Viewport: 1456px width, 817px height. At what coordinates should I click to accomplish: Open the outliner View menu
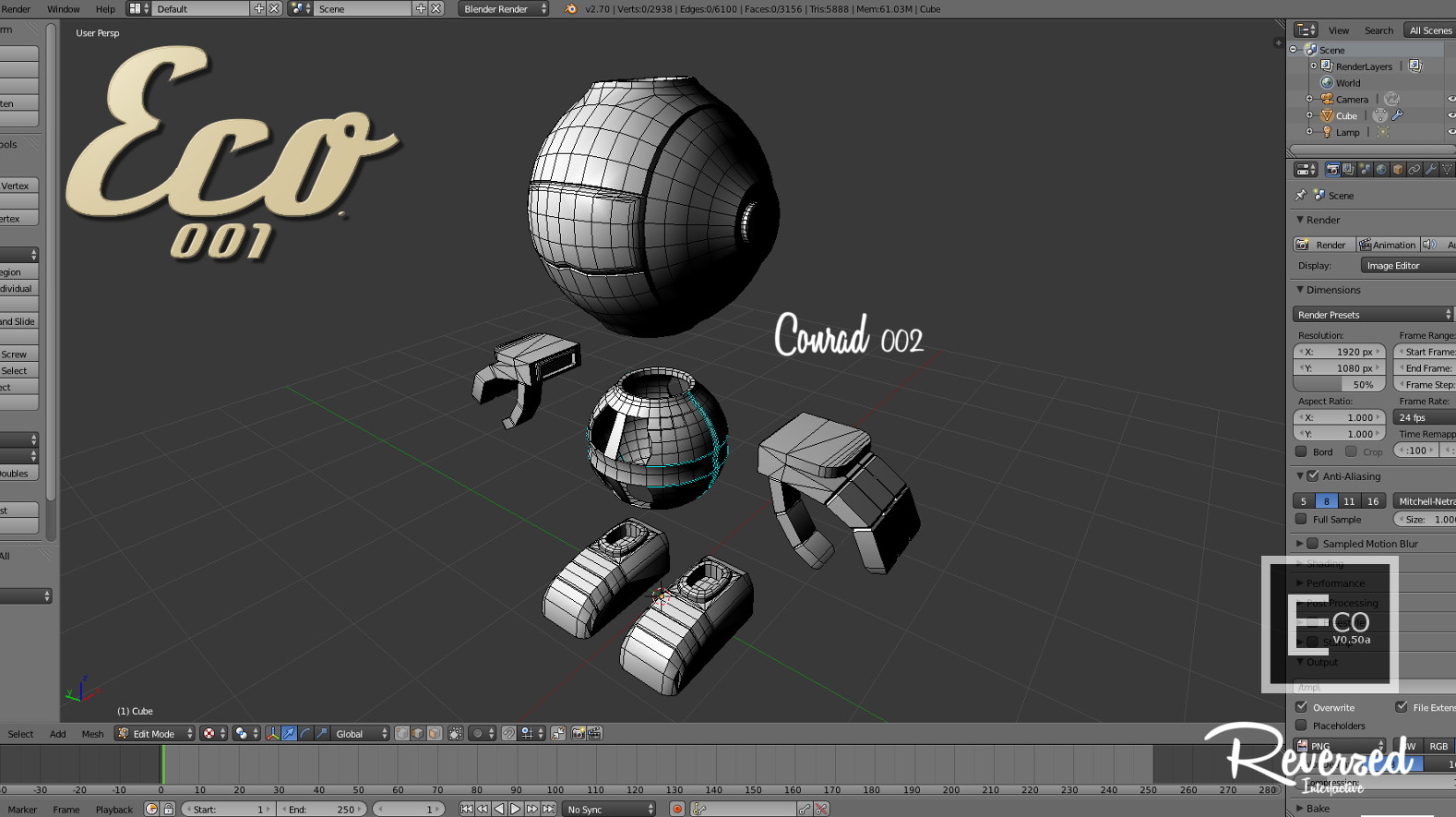(x=1339, y=30)
